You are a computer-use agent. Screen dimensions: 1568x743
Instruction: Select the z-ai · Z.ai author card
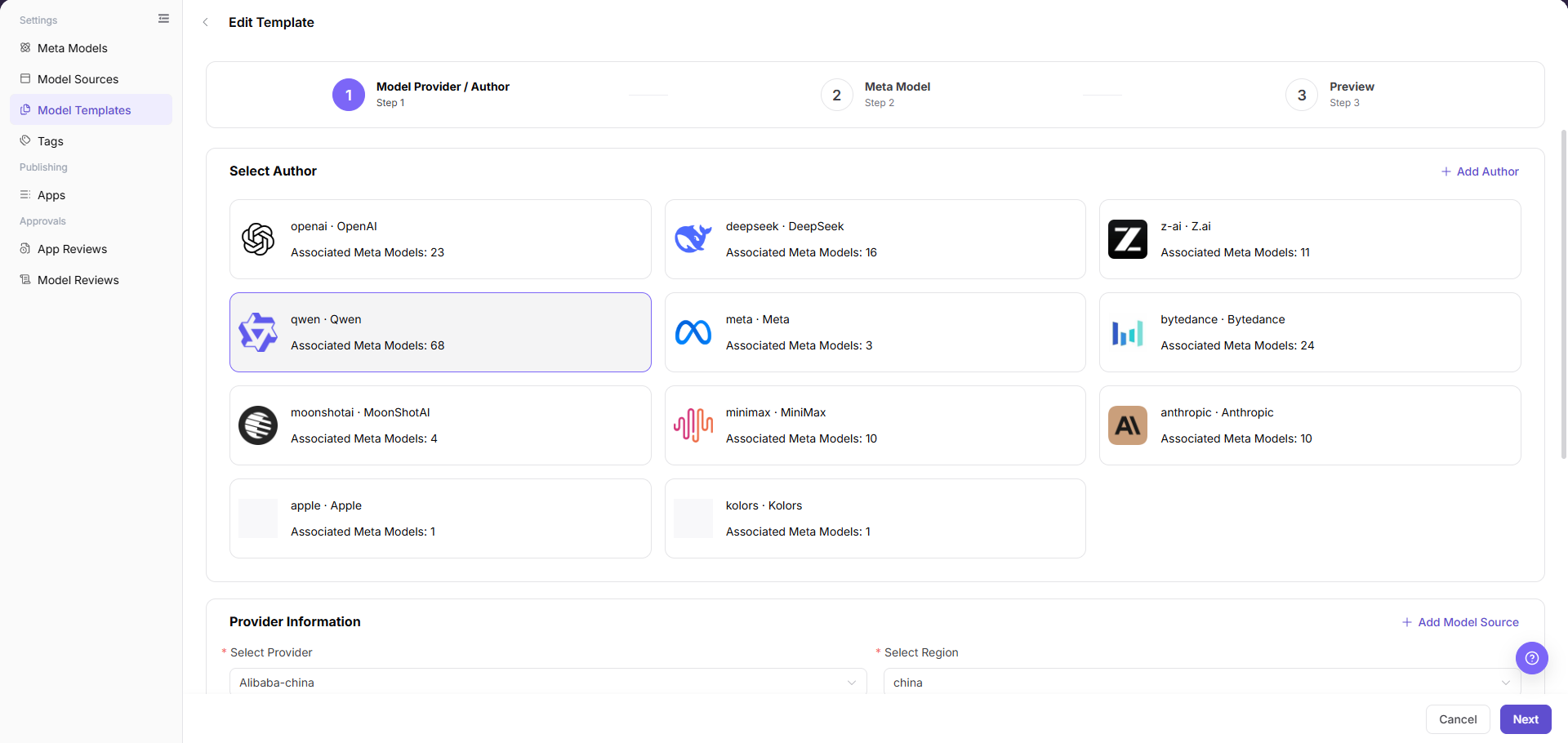(1310, 239)
